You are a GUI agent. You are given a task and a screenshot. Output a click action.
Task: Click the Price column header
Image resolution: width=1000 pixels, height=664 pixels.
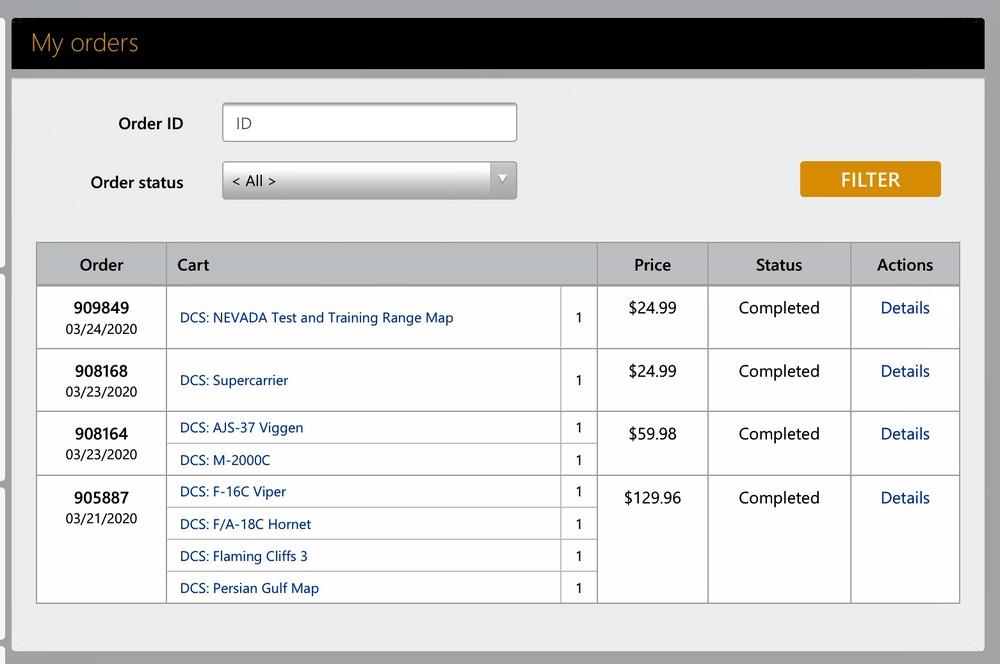coord(652,265)
